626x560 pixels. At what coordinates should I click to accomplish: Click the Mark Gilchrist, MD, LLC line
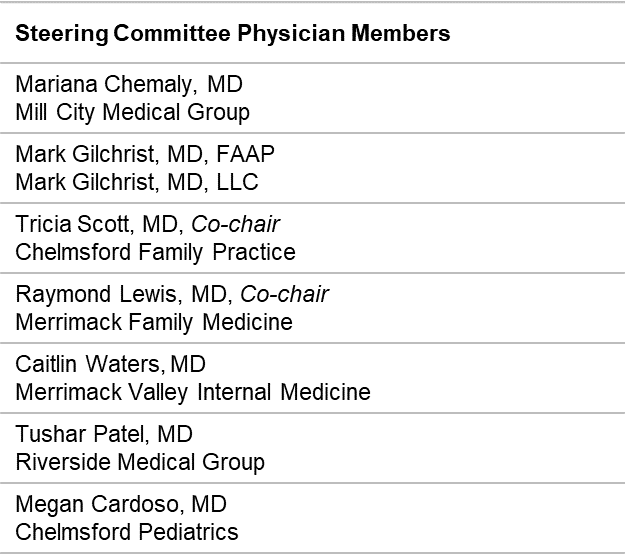click(137, 182)
